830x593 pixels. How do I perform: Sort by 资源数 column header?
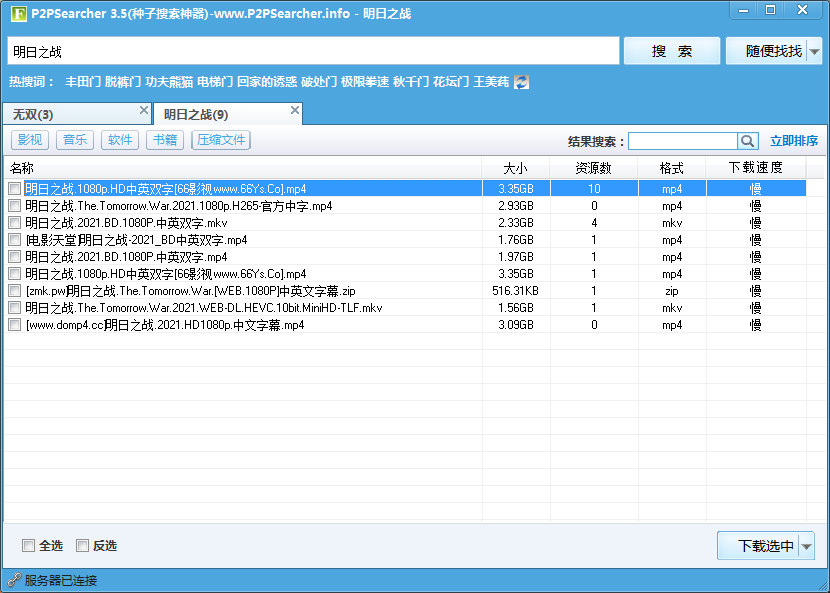[594, 168]
